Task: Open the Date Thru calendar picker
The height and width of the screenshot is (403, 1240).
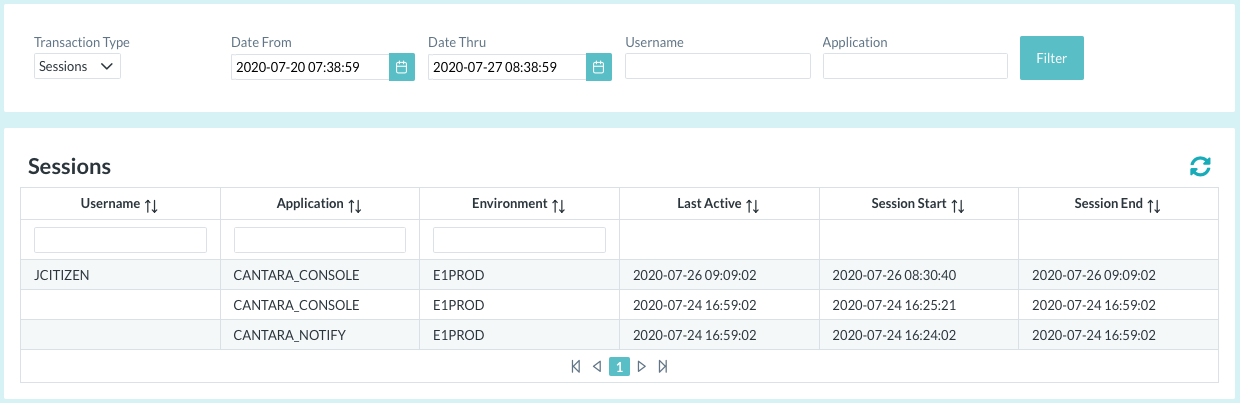Action: (598, 67)
